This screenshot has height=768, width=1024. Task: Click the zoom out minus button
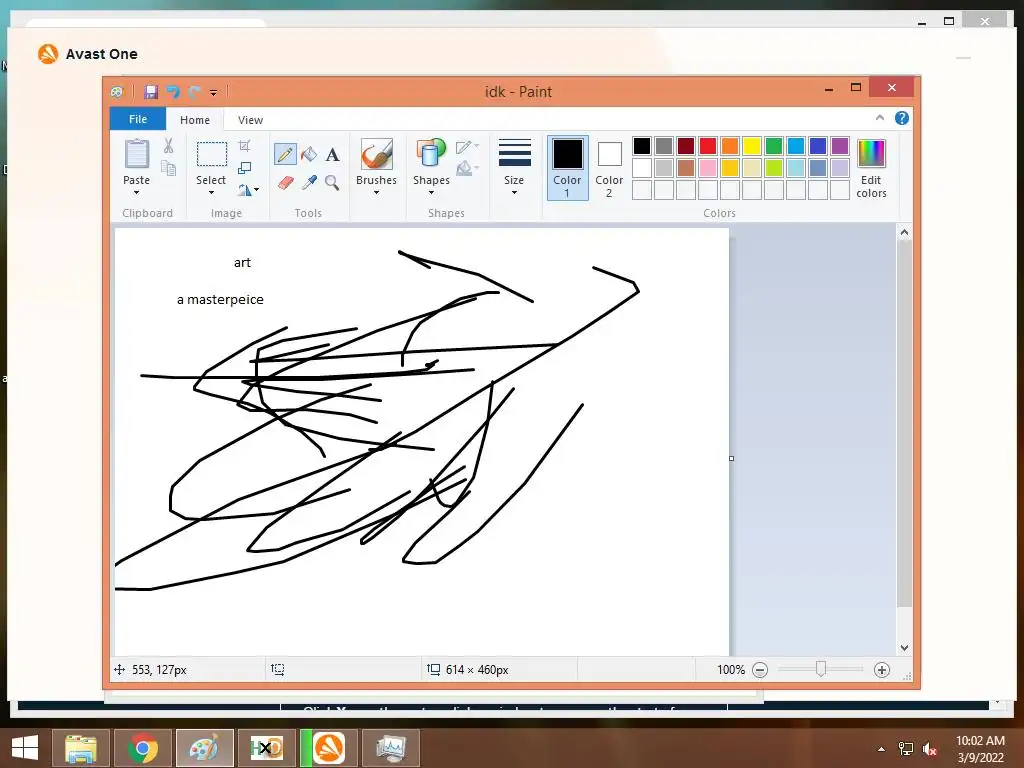760,670
